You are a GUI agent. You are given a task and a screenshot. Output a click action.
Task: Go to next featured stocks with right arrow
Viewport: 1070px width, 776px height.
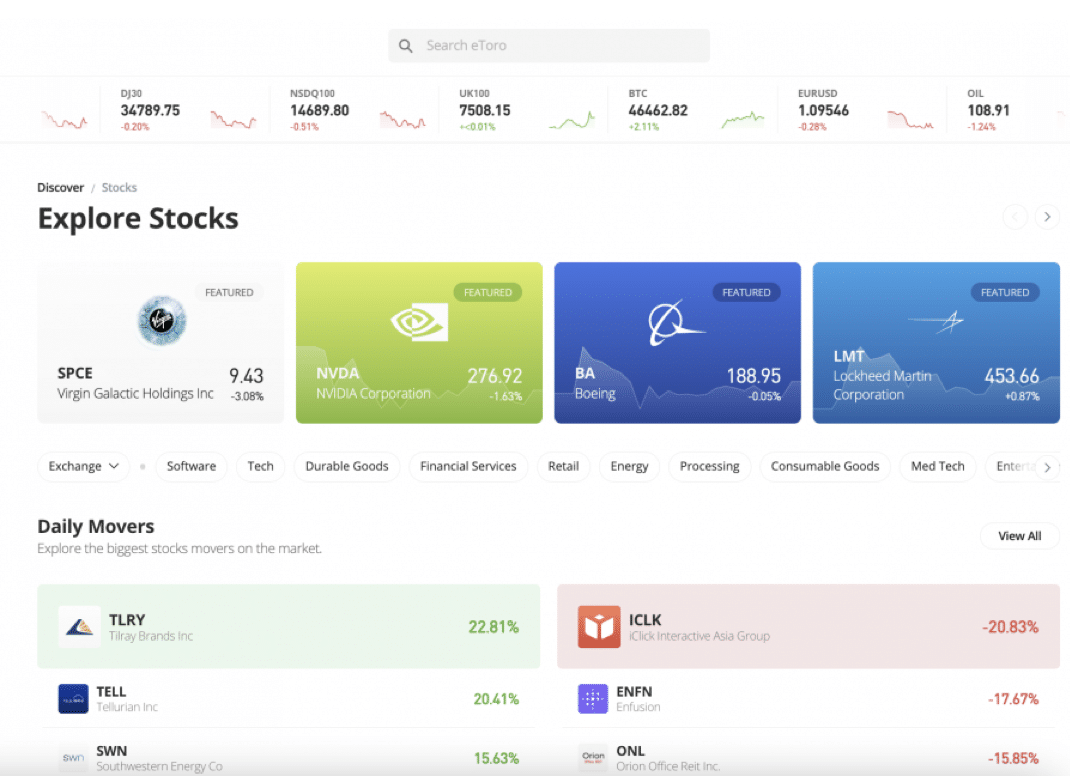pyautogui.click(x=1046, y=217)
